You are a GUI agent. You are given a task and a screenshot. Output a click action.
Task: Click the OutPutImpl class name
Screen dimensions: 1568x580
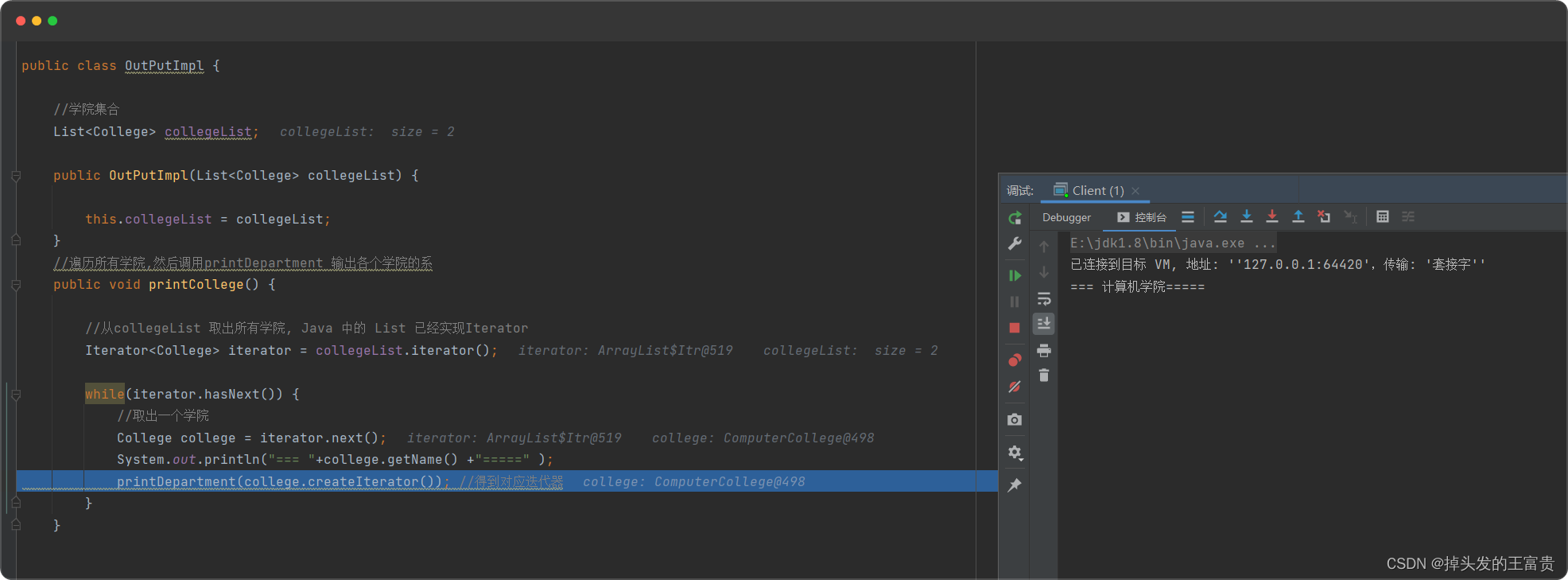(165, 66)
